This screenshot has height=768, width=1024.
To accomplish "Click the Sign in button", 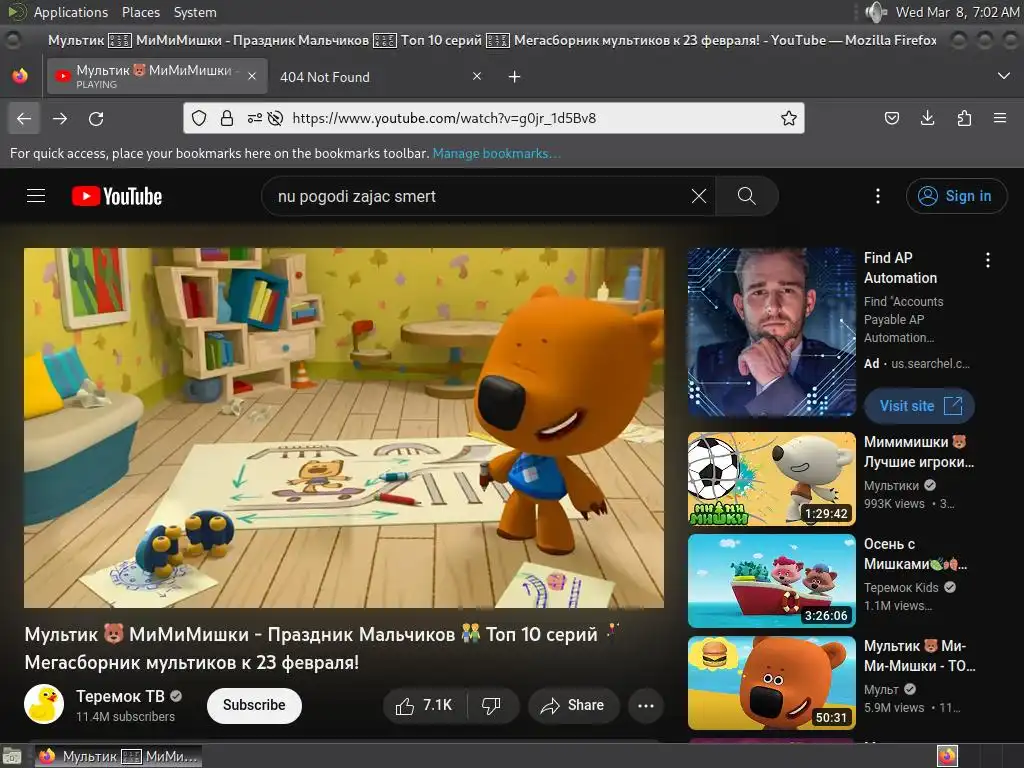I will [x=956, y=196].
